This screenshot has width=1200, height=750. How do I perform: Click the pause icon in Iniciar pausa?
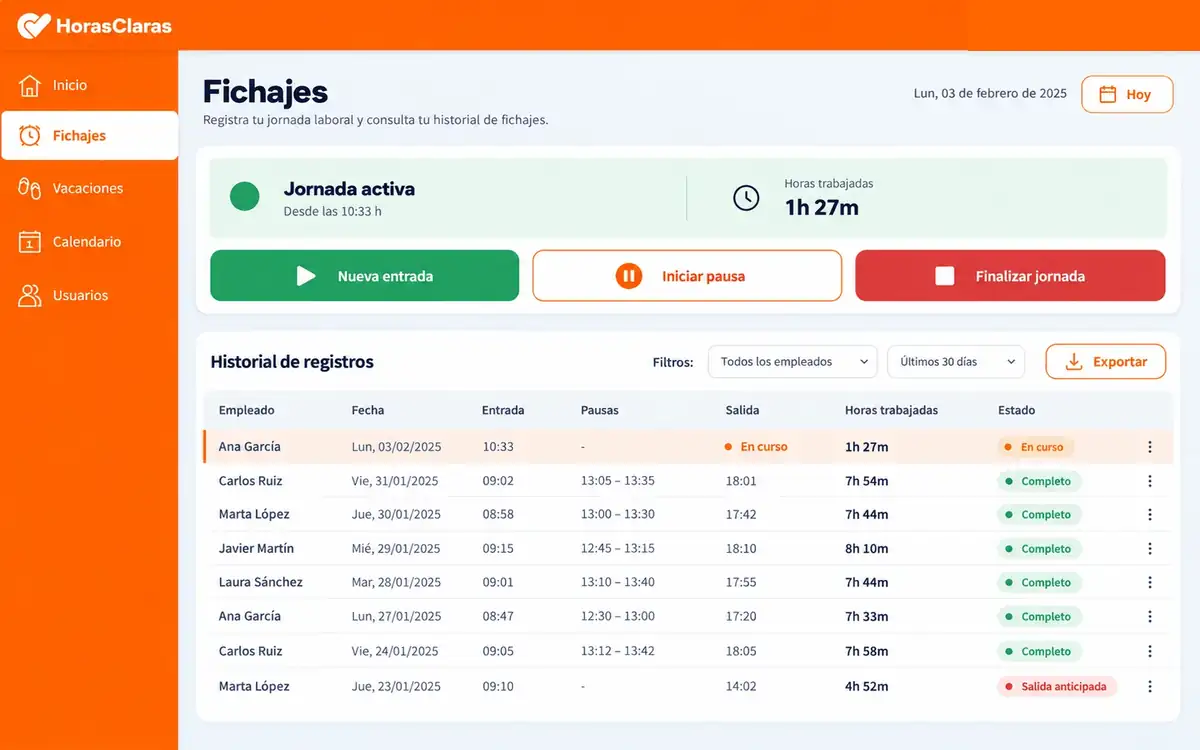[x=628, y=276]
